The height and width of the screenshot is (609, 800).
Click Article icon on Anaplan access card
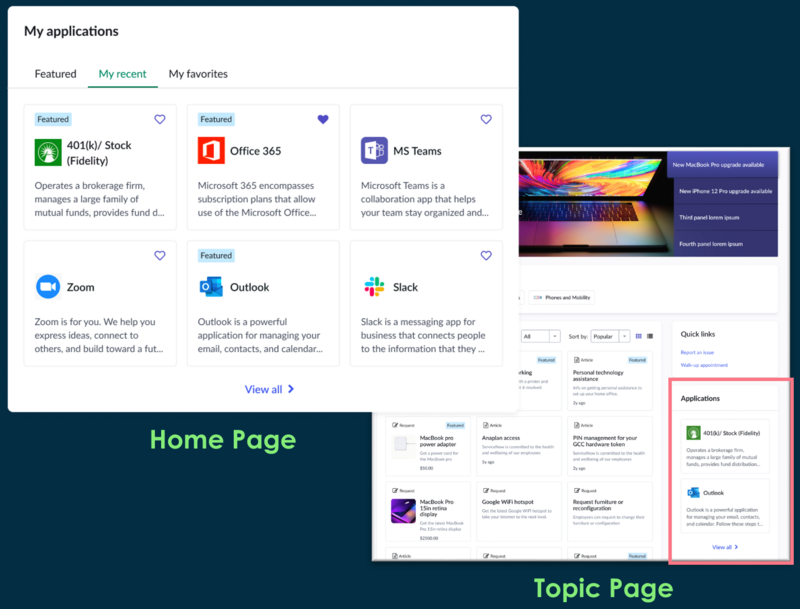tap(486, 425)
